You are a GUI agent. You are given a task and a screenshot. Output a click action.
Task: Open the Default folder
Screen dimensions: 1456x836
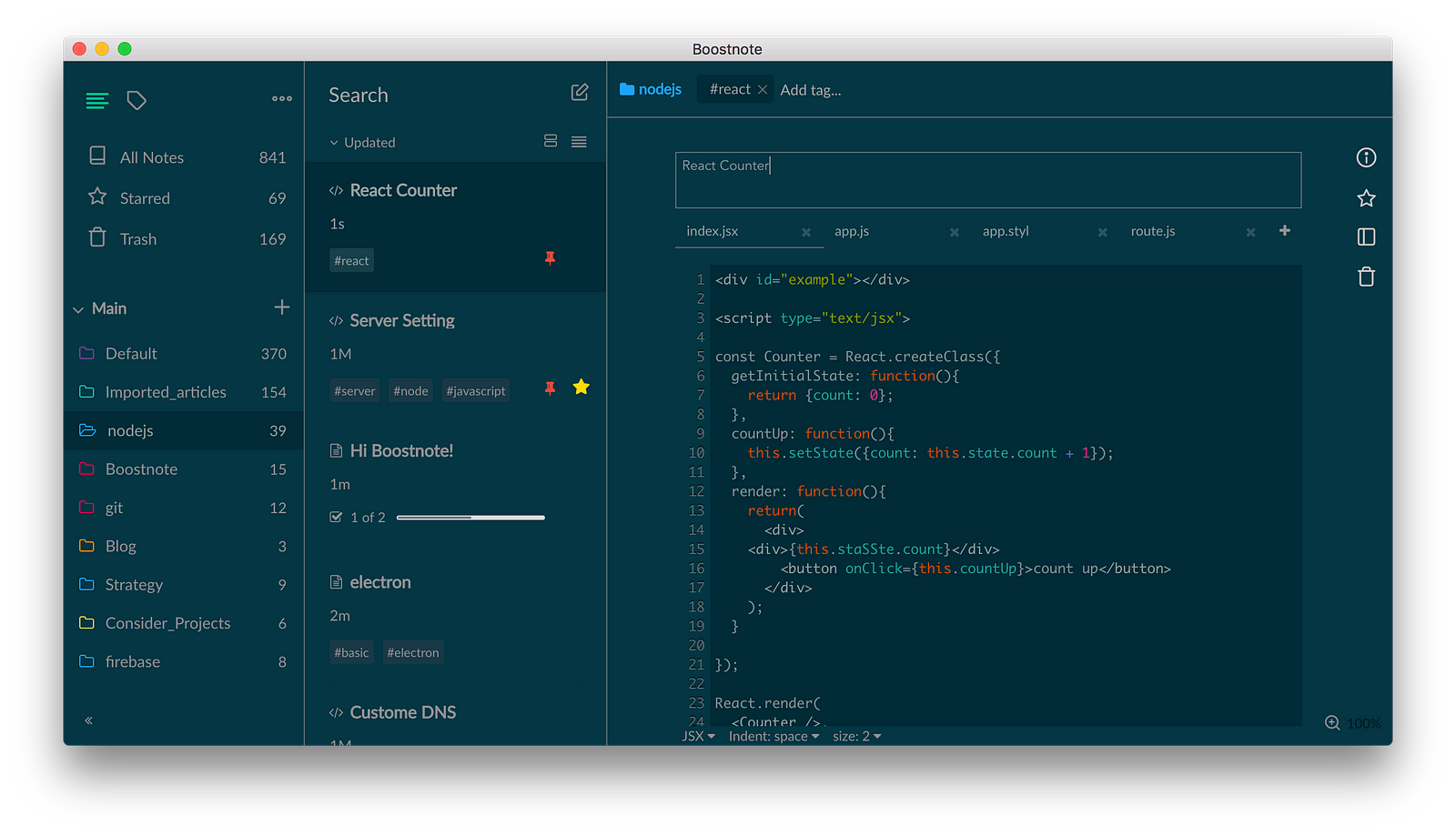coord(183,353)
